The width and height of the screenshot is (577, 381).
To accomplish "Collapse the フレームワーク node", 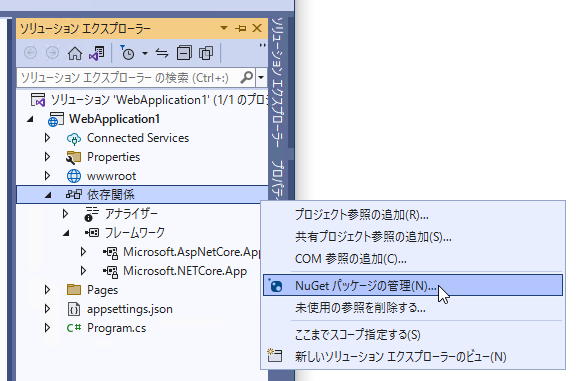I will [x=66, y=233].
